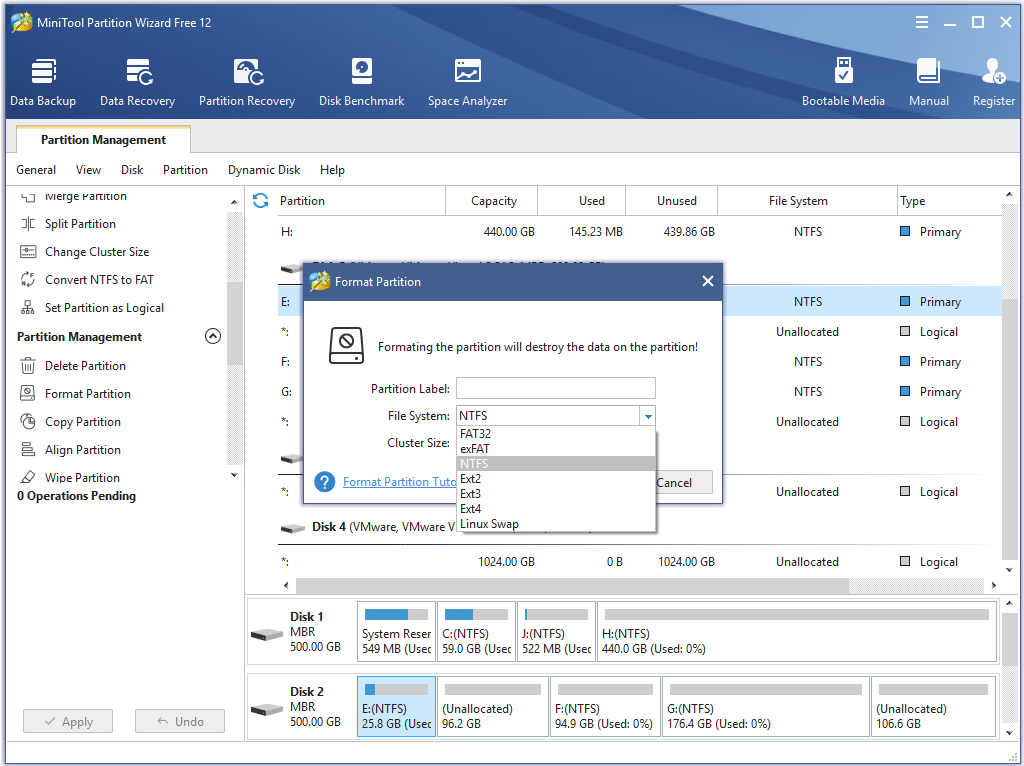Refresh the partition list
This screenshot has width=1024, height=766.
tap(260, 200)
